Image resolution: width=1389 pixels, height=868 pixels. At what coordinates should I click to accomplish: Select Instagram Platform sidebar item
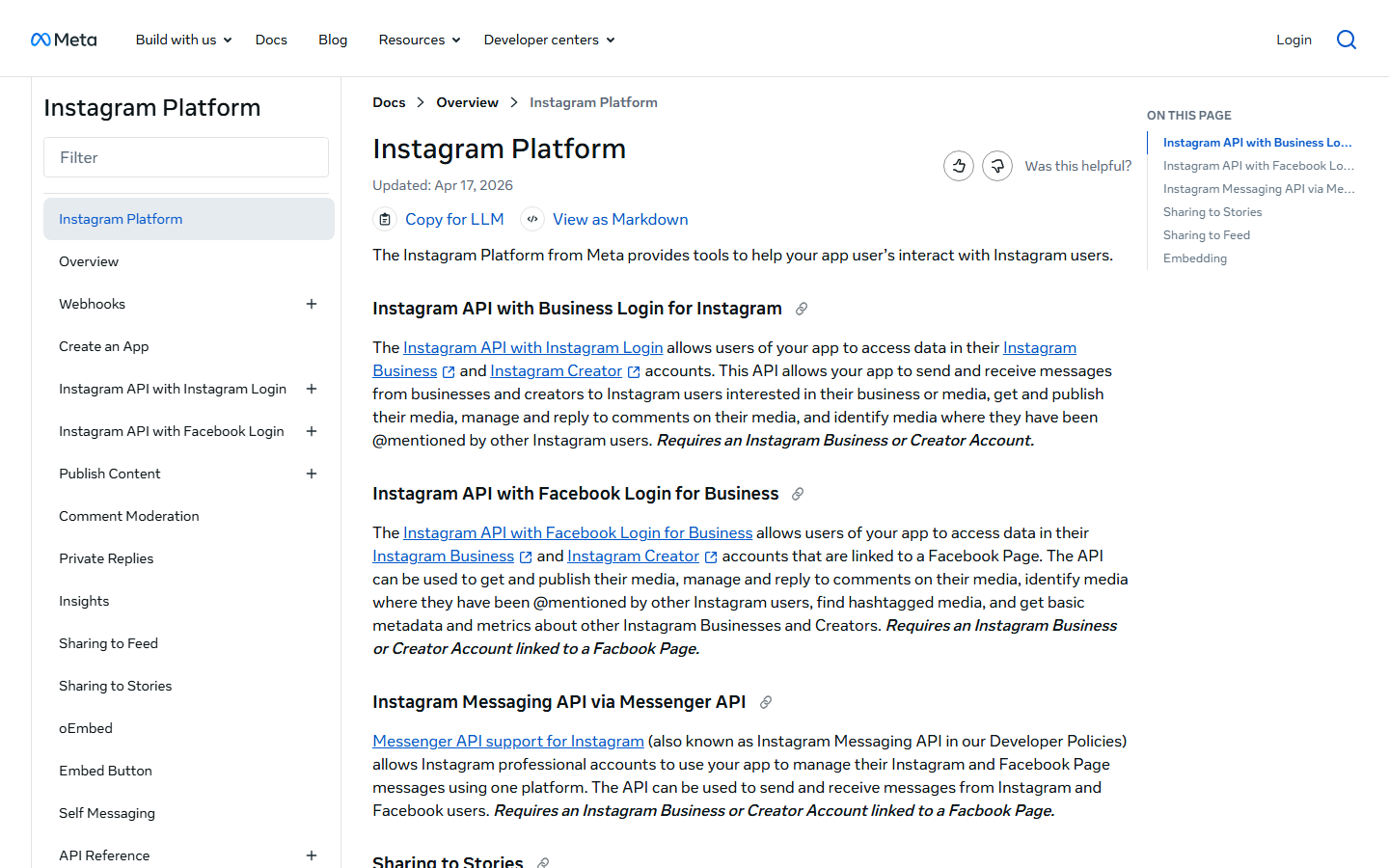pos(189,219)
